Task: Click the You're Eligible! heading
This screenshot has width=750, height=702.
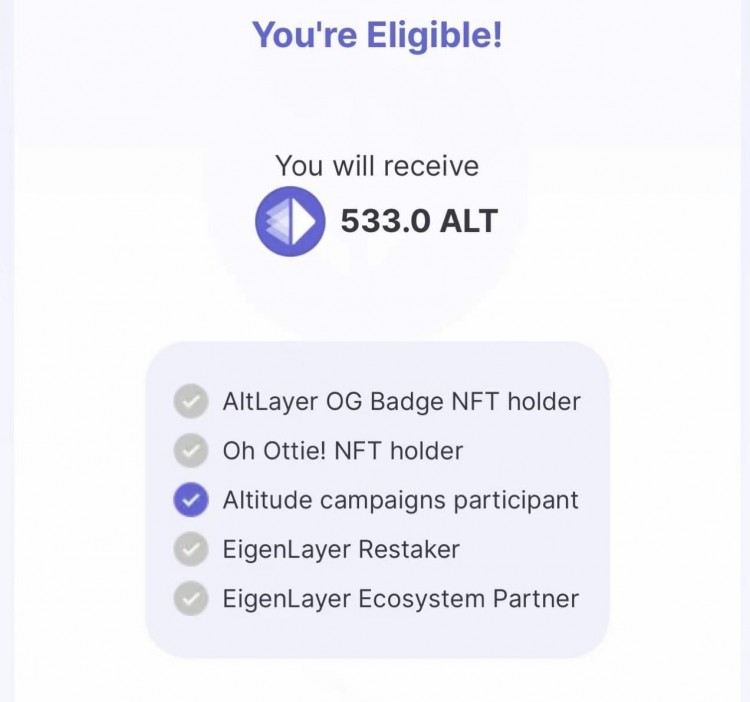Action: 376,36
